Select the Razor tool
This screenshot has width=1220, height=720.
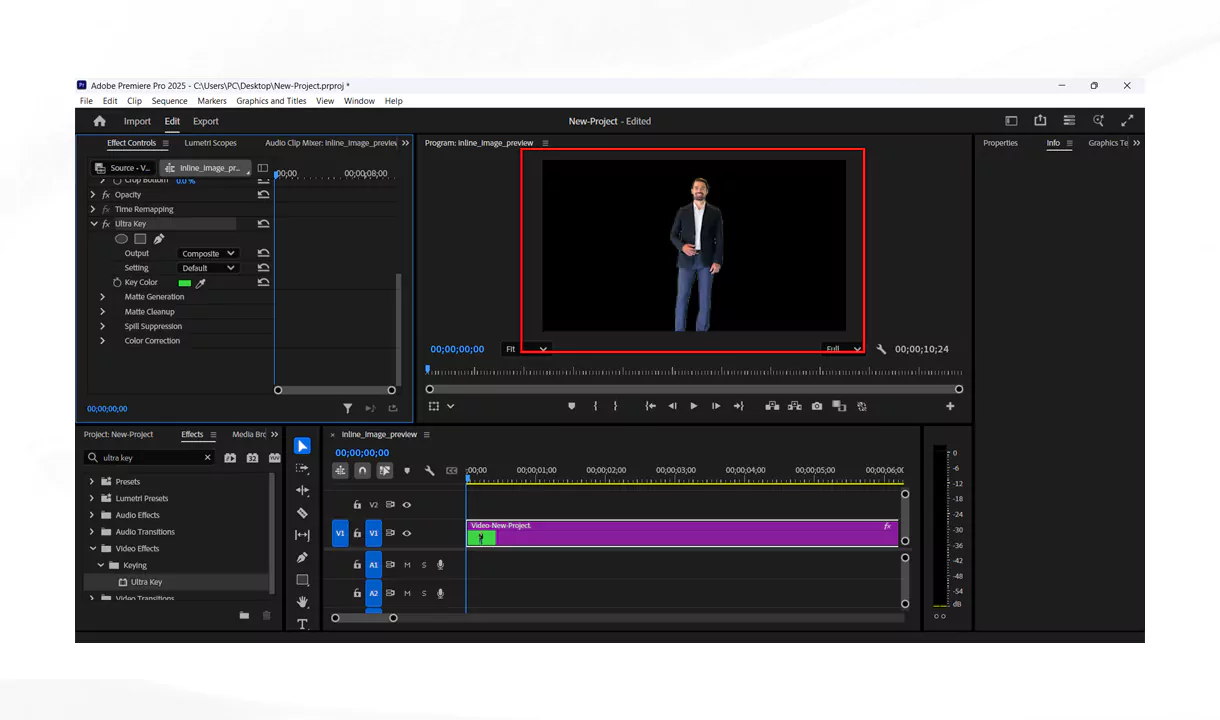pyautogui.click(x=302, y=513)
